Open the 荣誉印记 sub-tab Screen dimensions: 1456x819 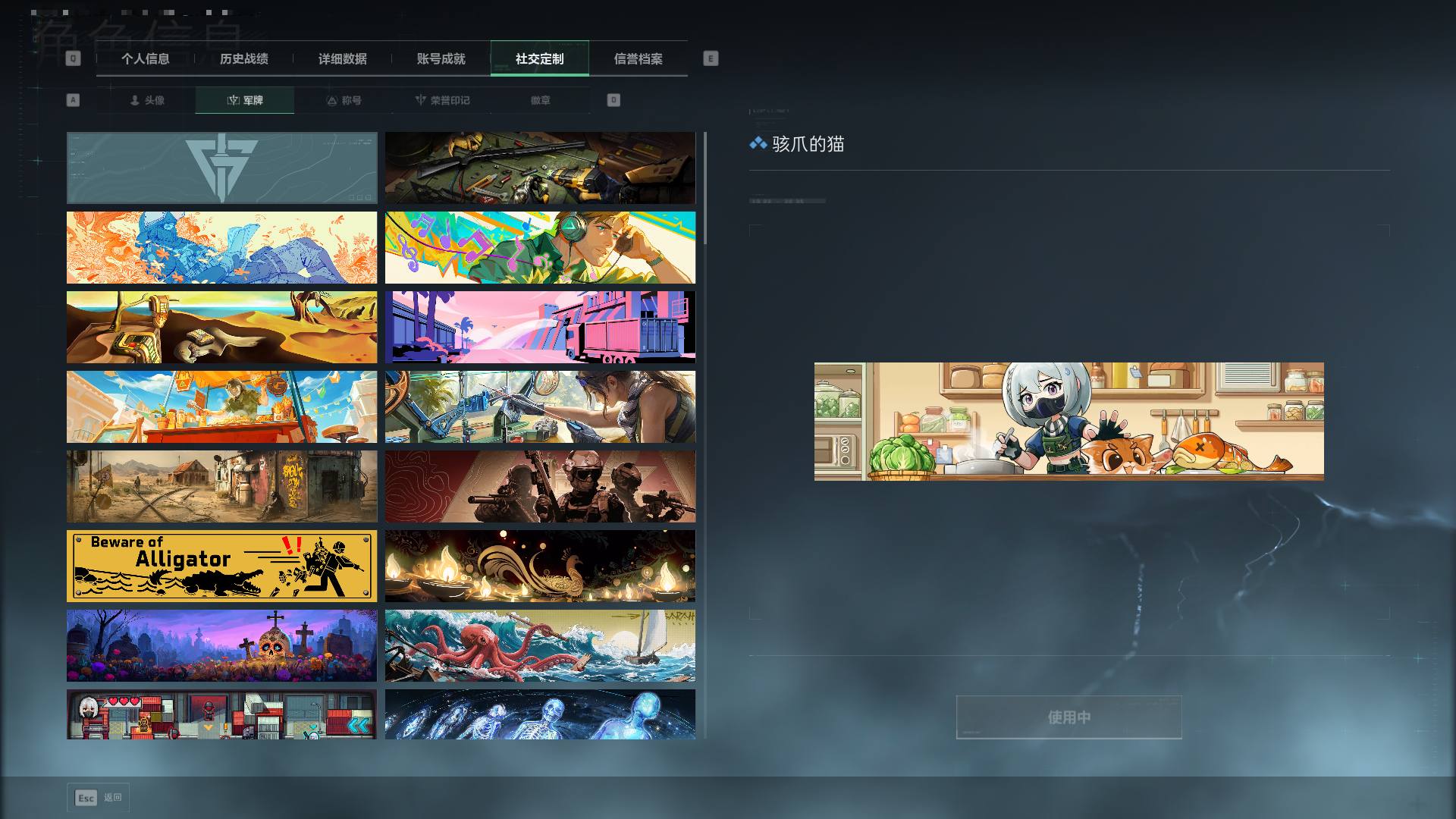442,100
